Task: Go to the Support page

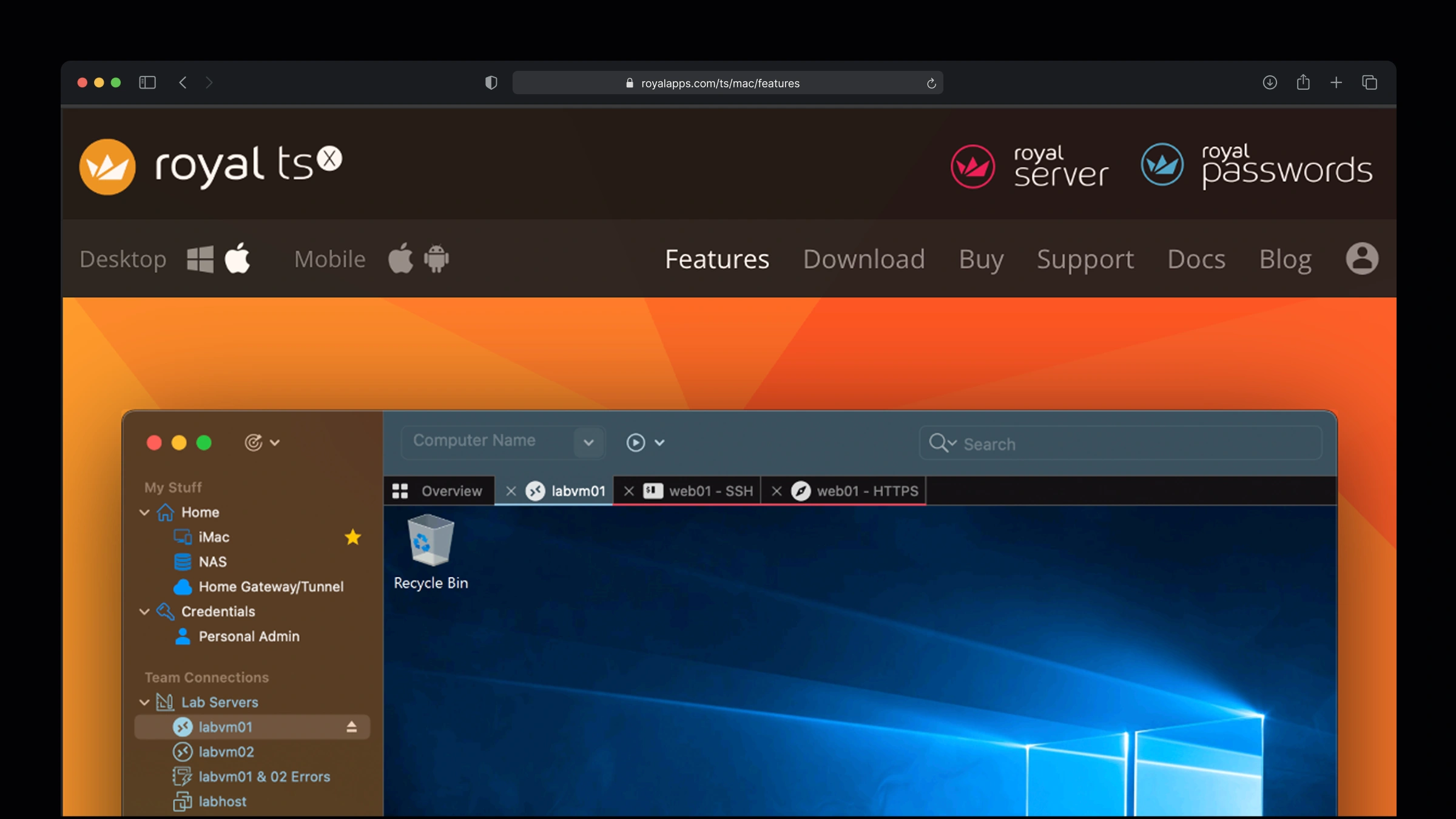Action: pyautogui.click(x=1085, y=260)
